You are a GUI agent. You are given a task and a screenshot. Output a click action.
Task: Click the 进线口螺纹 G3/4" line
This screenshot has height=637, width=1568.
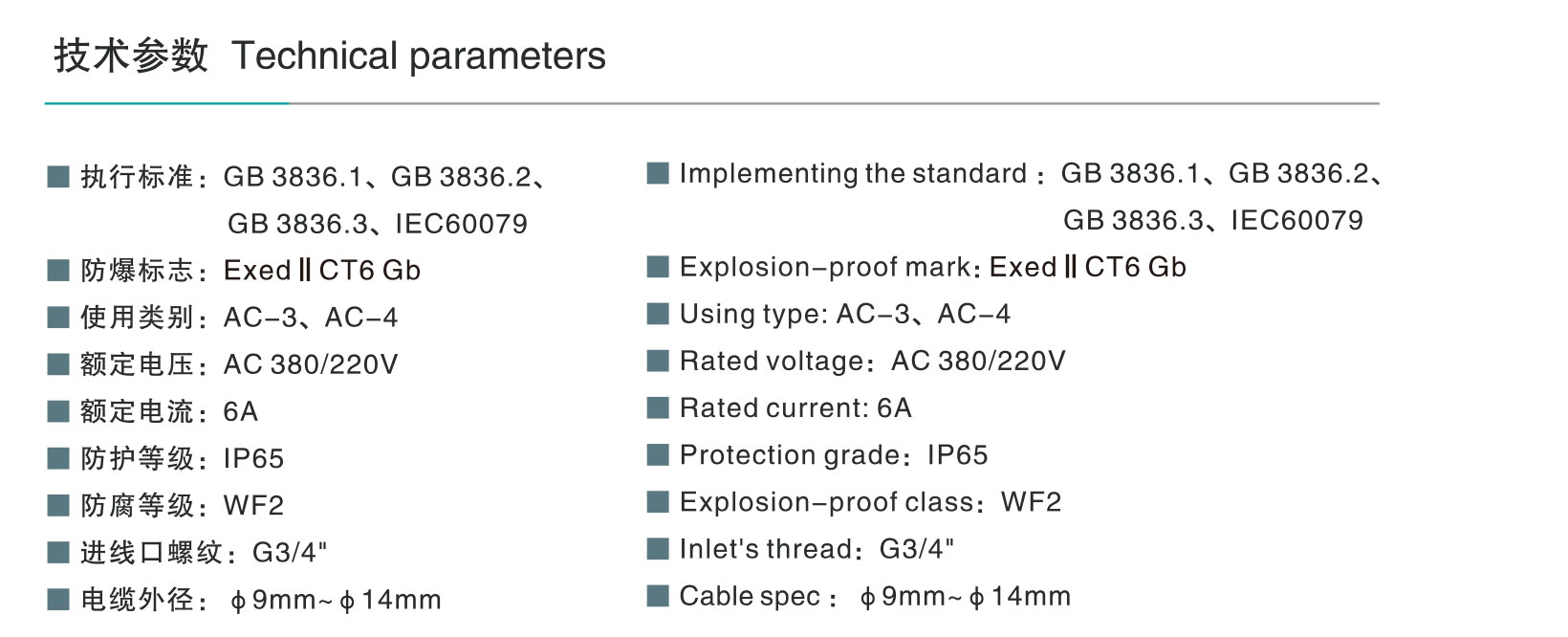click(204, 553)
